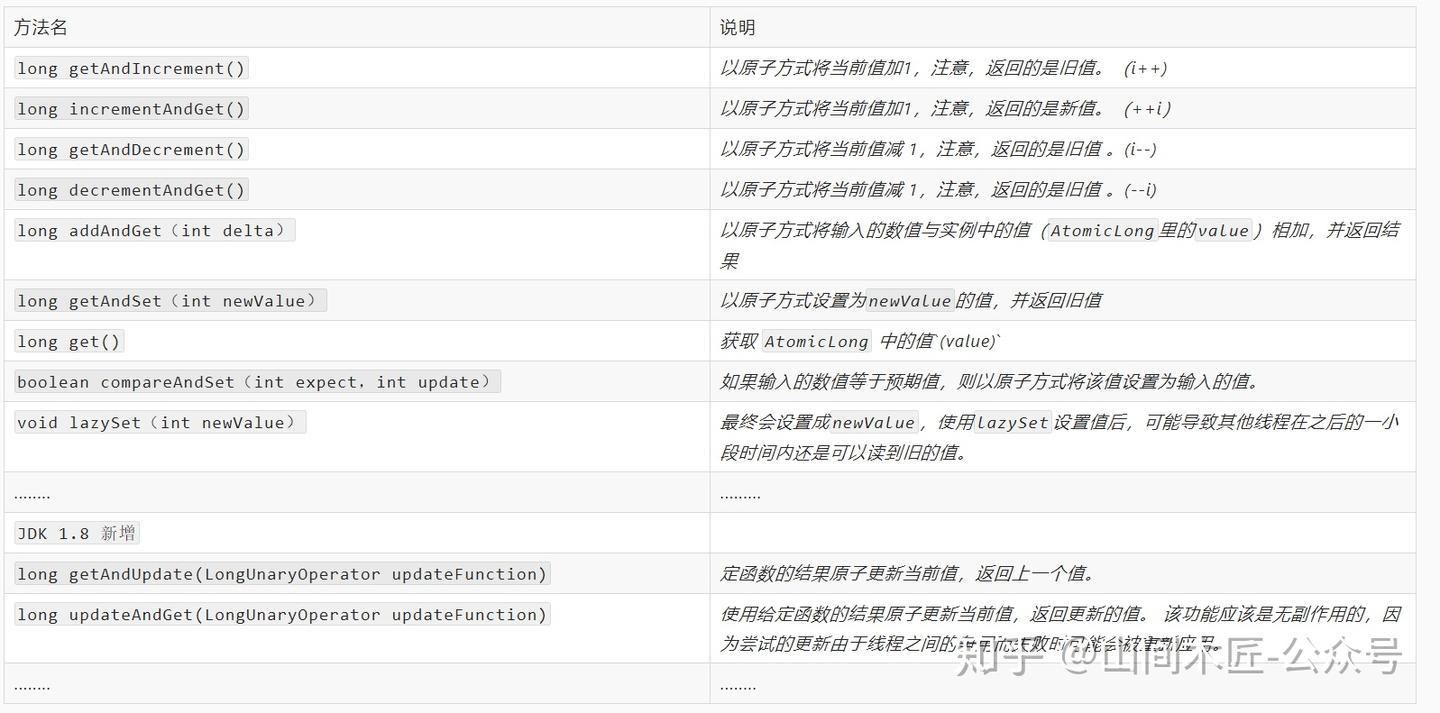Select the 说明 column header
Screen dimensions: 1440x713
[x=737, y=27]
